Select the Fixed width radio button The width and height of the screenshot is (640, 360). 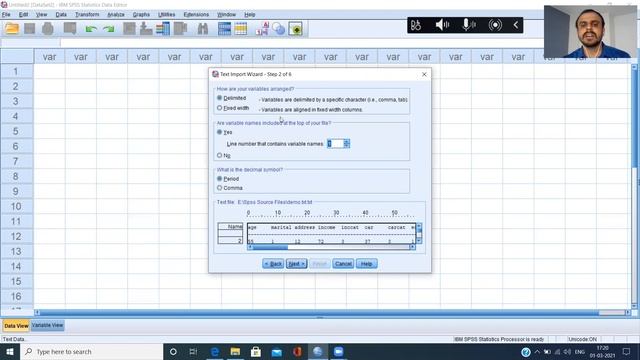(x=220, y=108)
